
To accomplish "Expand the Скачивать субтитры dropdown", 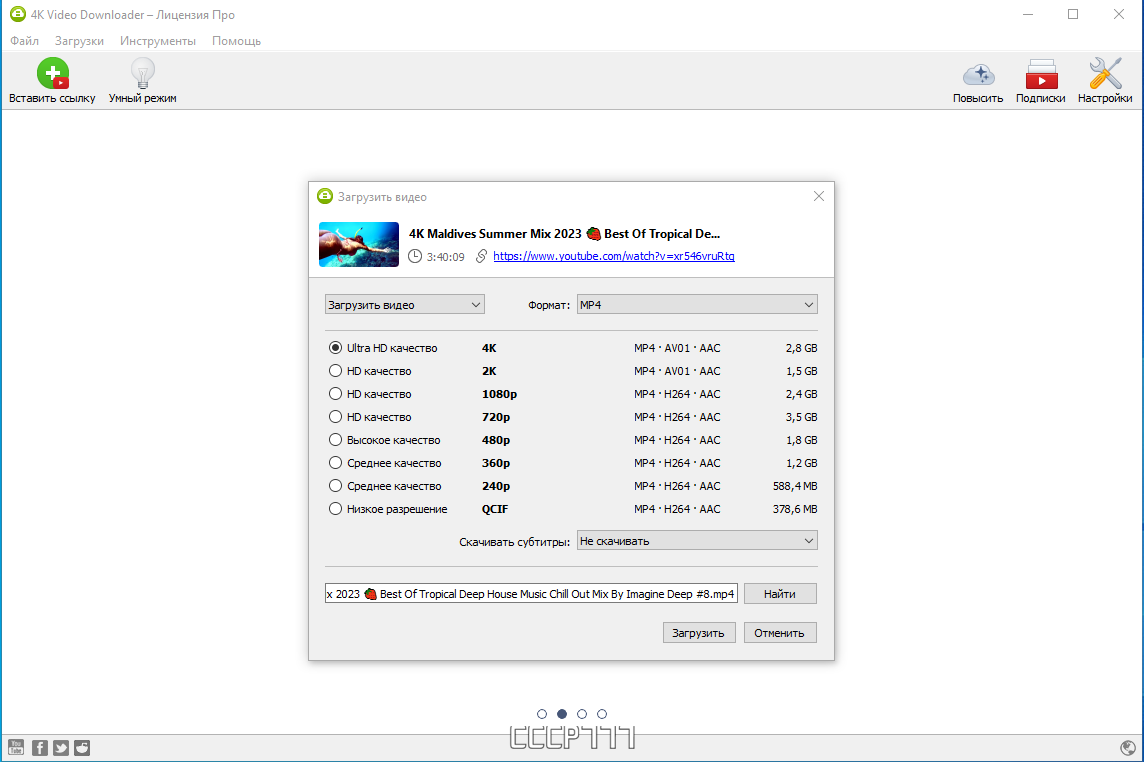I will 697,541.
